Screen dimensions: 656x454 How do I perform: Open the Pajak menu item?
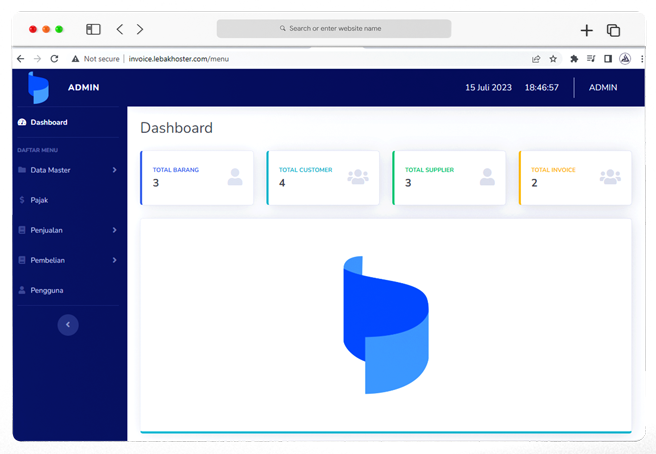39,200
